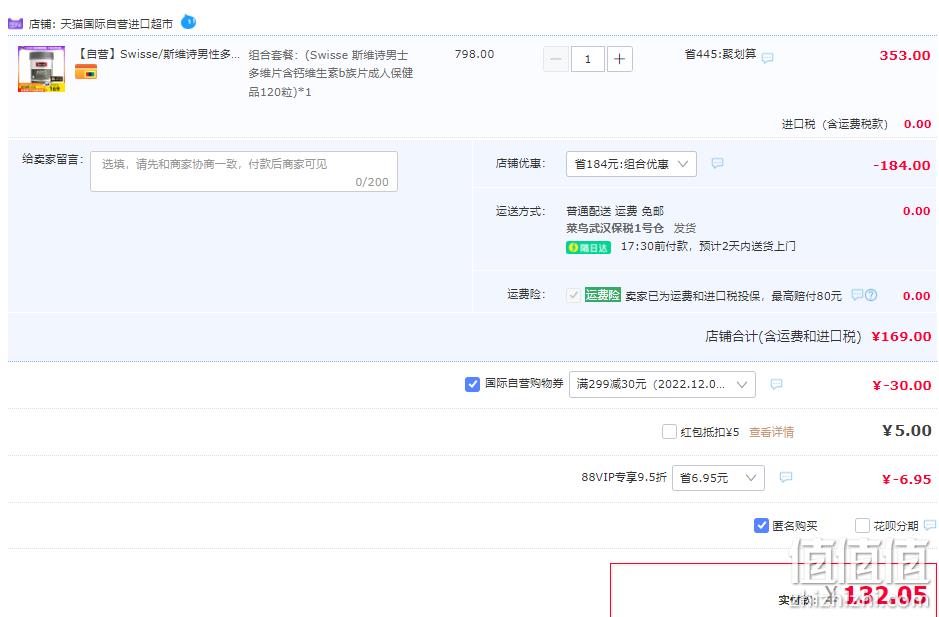Click the item subtotal 353.00

click(x=905, y=56)
